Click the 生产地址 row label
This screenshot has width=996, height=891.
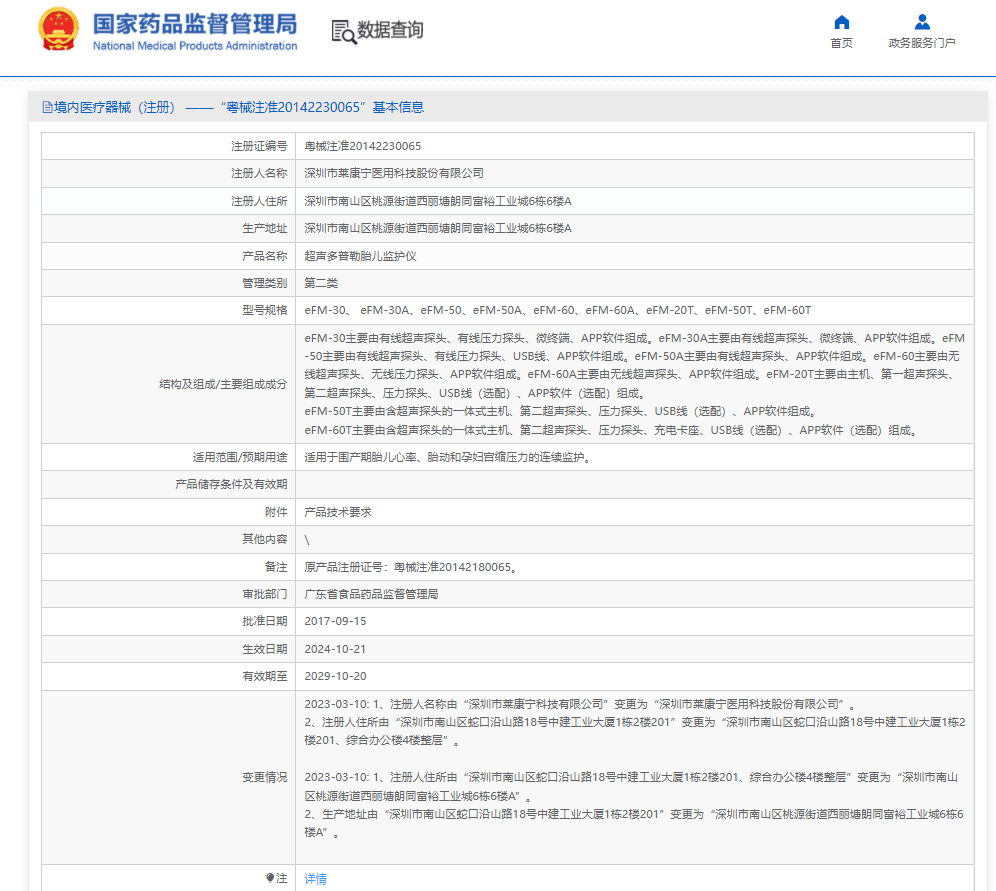(265, 228)
